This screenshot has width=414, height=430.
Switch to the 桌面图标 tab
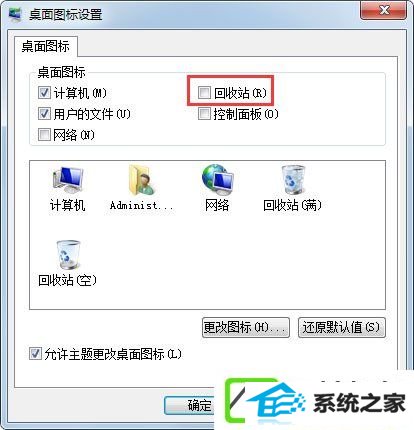tap(46, 46)
